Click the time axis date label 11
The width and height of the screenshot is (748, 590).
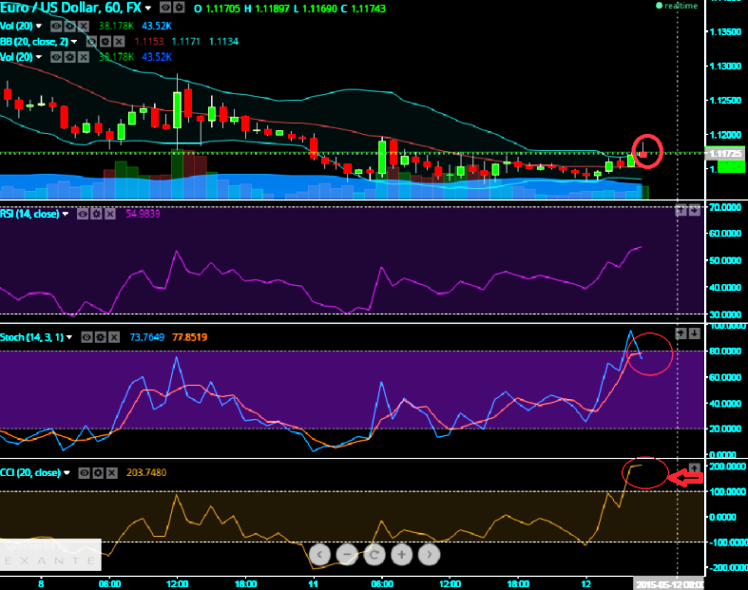(x=313, y=584)
